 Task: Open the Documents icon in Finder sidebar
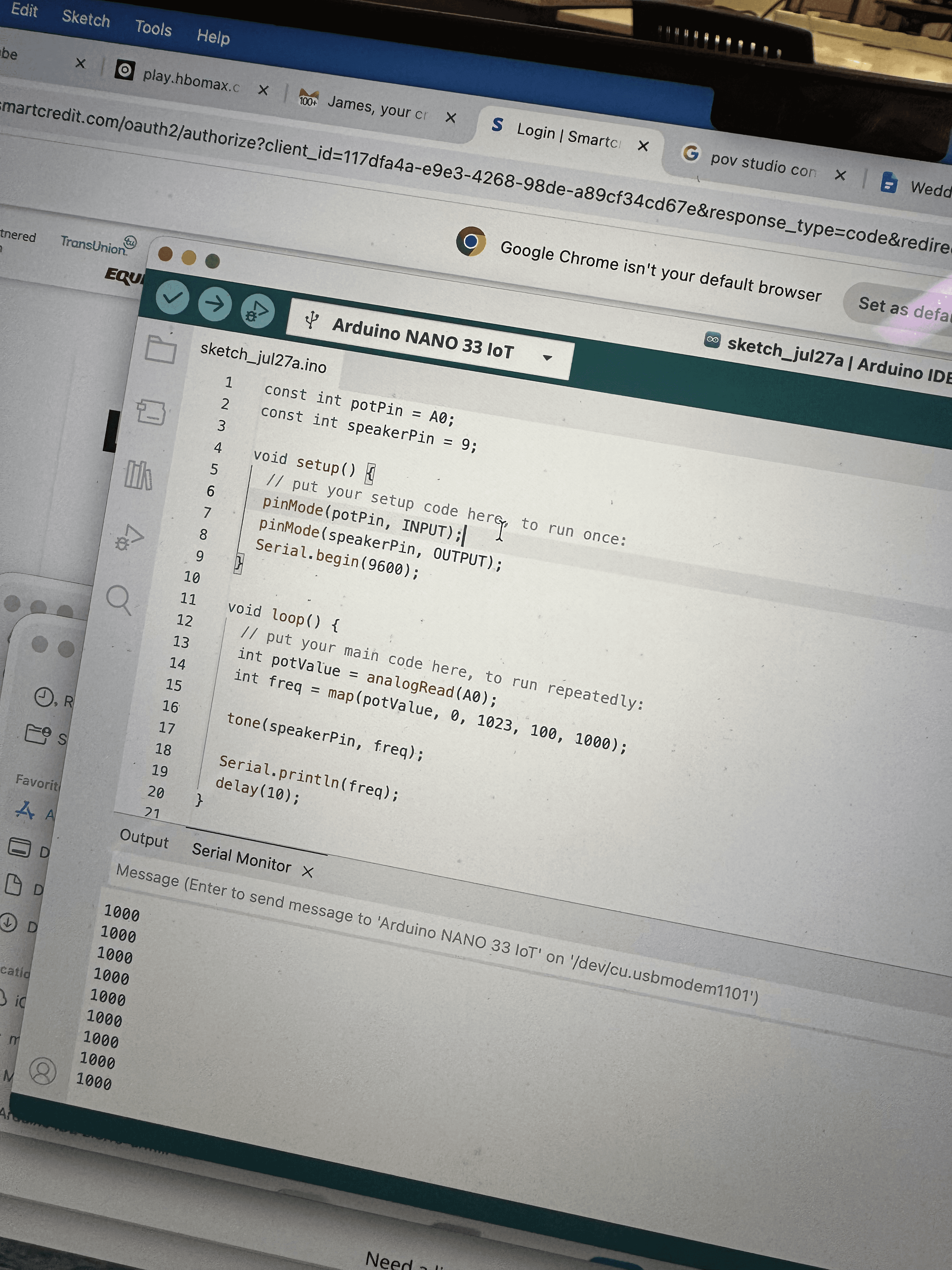[x=13, y=885]
